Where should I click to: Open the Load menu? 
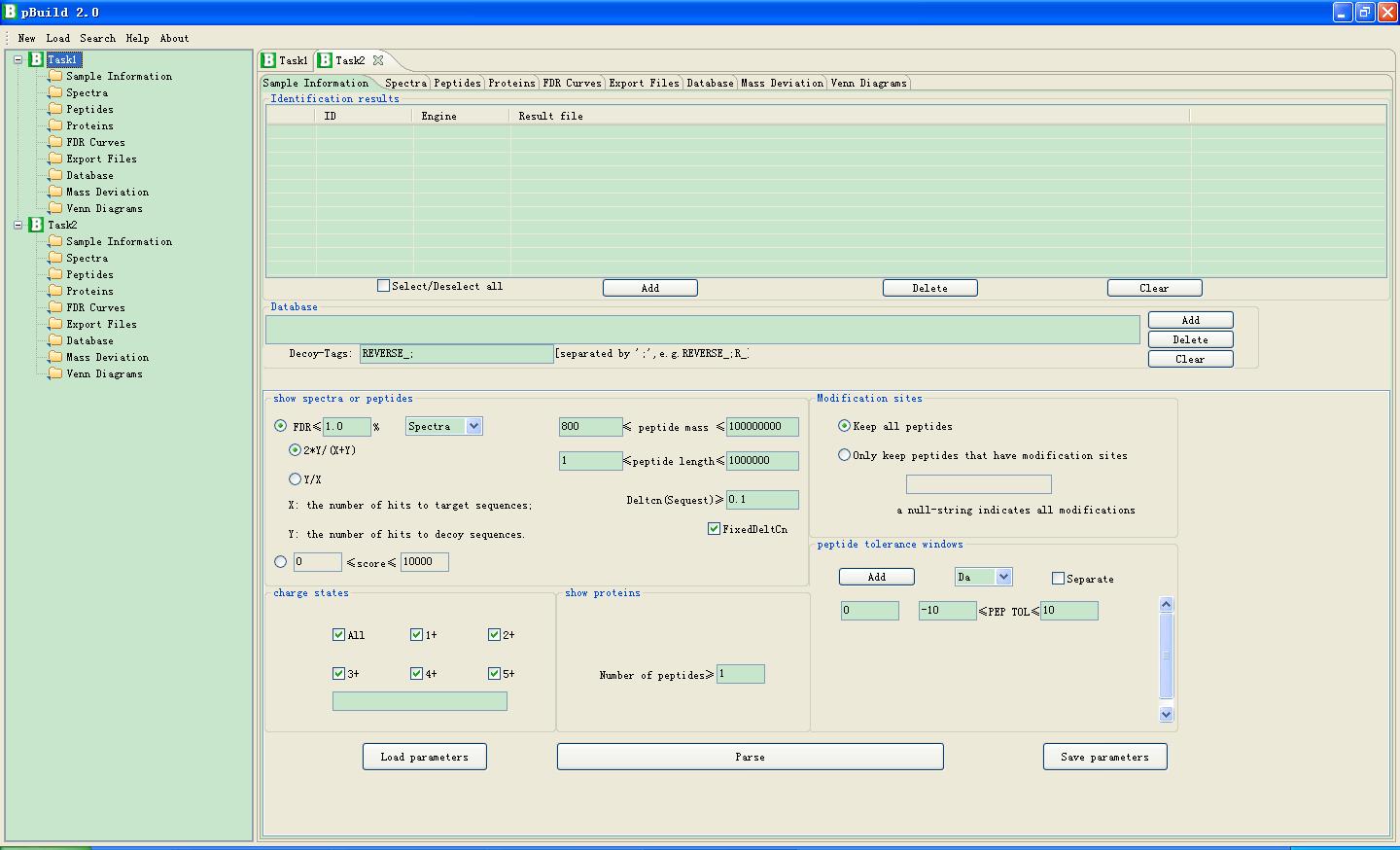57,38
